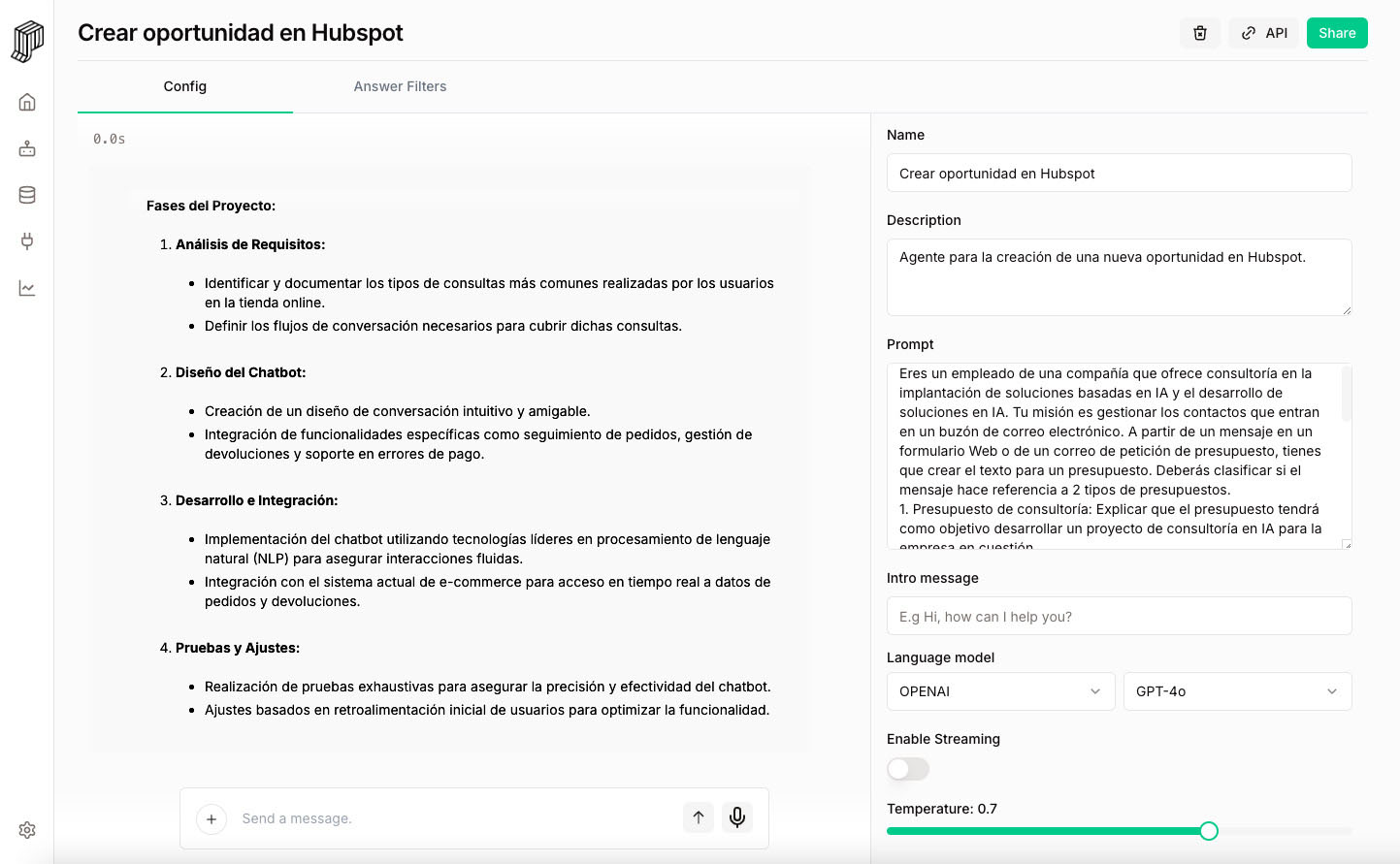1400x864 pixels.
Task: Click the "Fases del Proyecto:" heading
Action: point(211,206)
